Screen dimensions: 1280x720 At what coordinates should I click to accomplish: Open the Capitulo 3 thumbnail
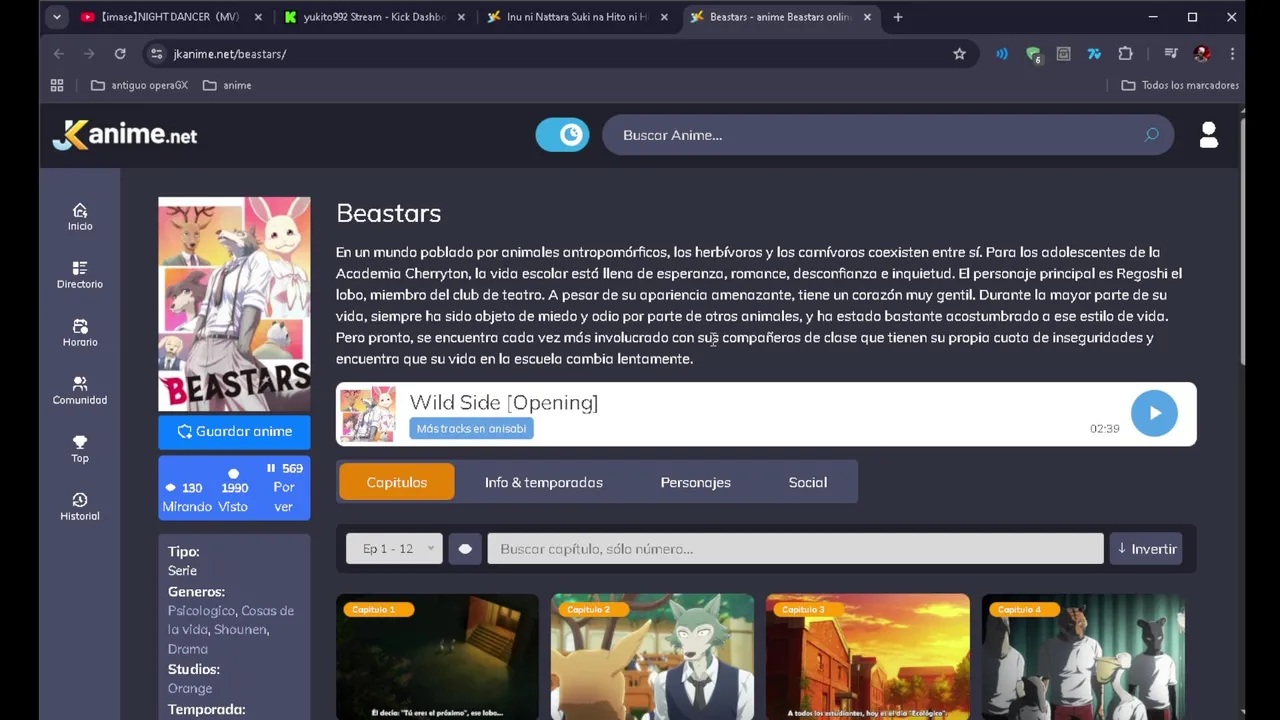[867, 657]
